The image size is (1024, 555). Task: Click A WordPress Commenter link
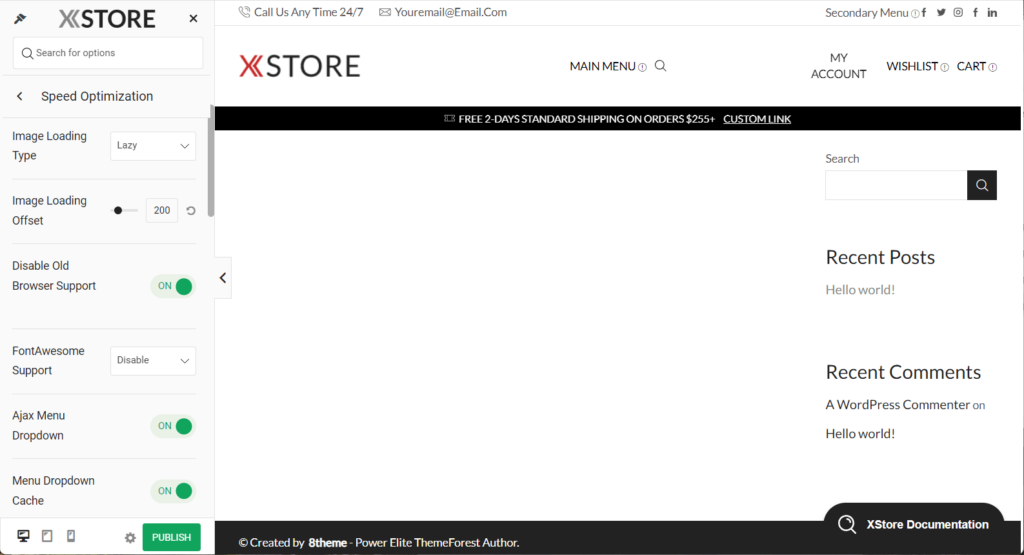click(x=897, y=404)
